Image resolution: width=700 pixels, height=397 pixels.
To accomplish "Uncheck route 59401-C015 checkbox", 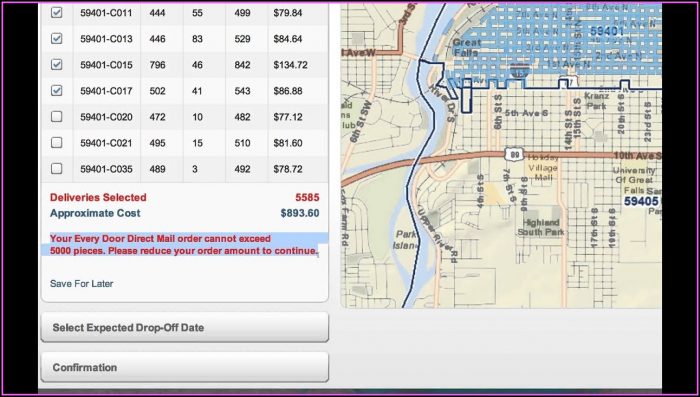I will 56,64.
